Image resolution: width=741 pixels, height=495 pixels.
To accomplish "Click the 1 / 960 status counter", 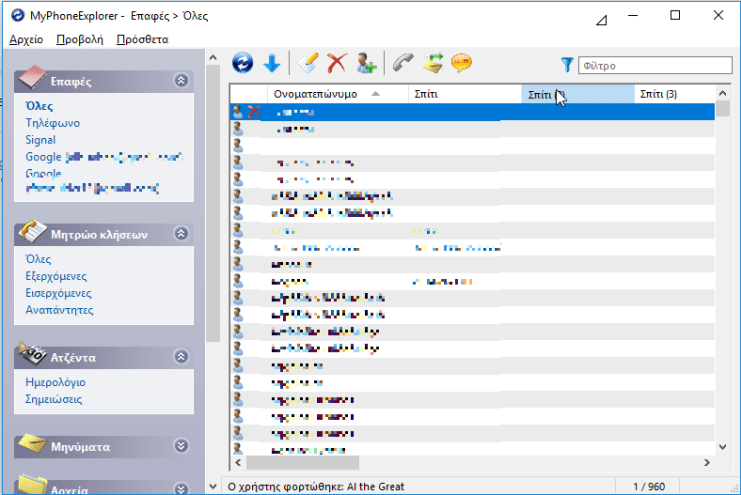I will point(649,486).
